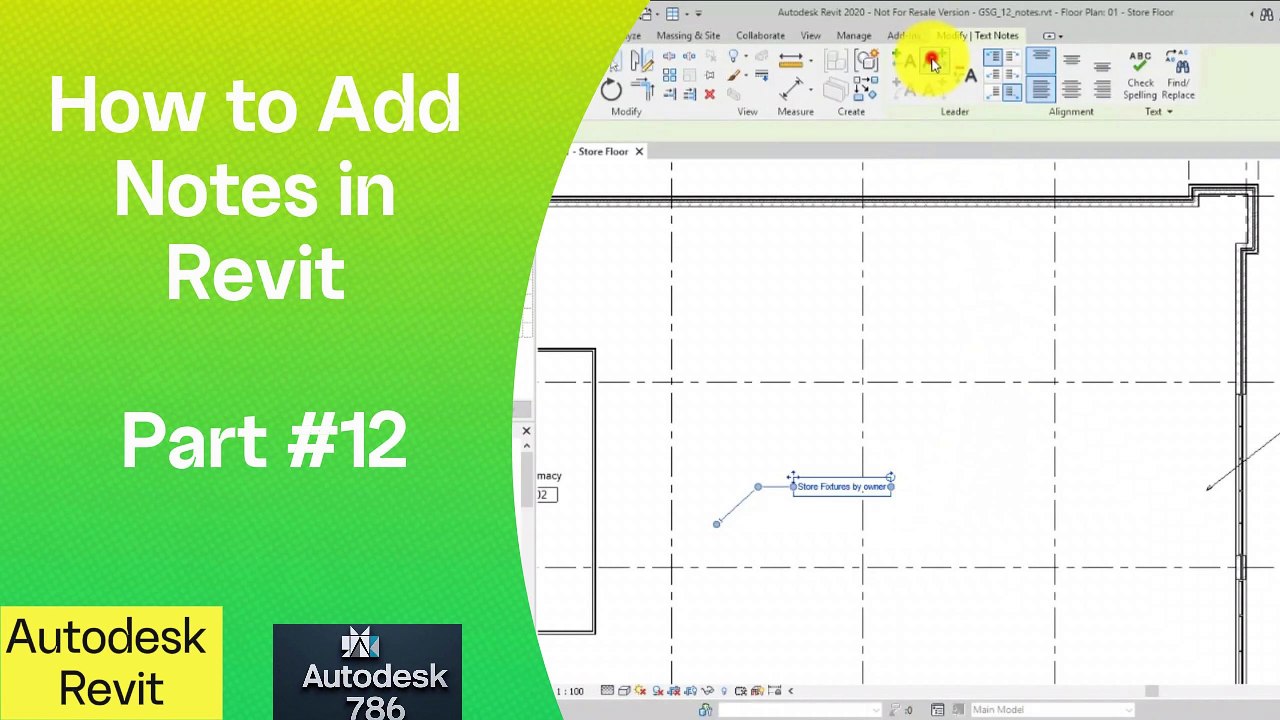Click the Trim/Extend tool beside Rotate
The image size is (1280, 720).
click(x=642, y=90)
